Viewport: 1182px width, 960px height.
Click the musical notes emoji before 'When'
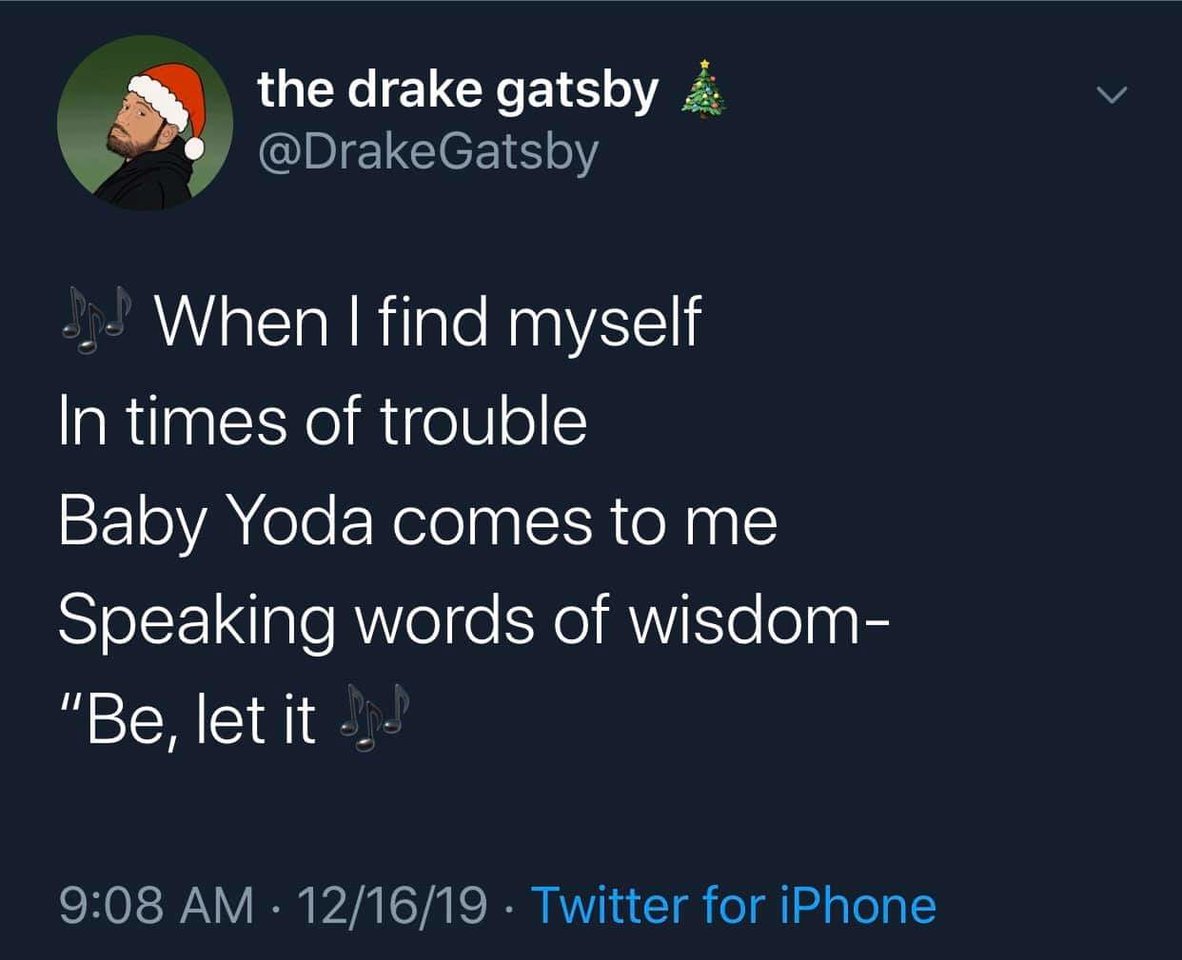tap(96, 321)
